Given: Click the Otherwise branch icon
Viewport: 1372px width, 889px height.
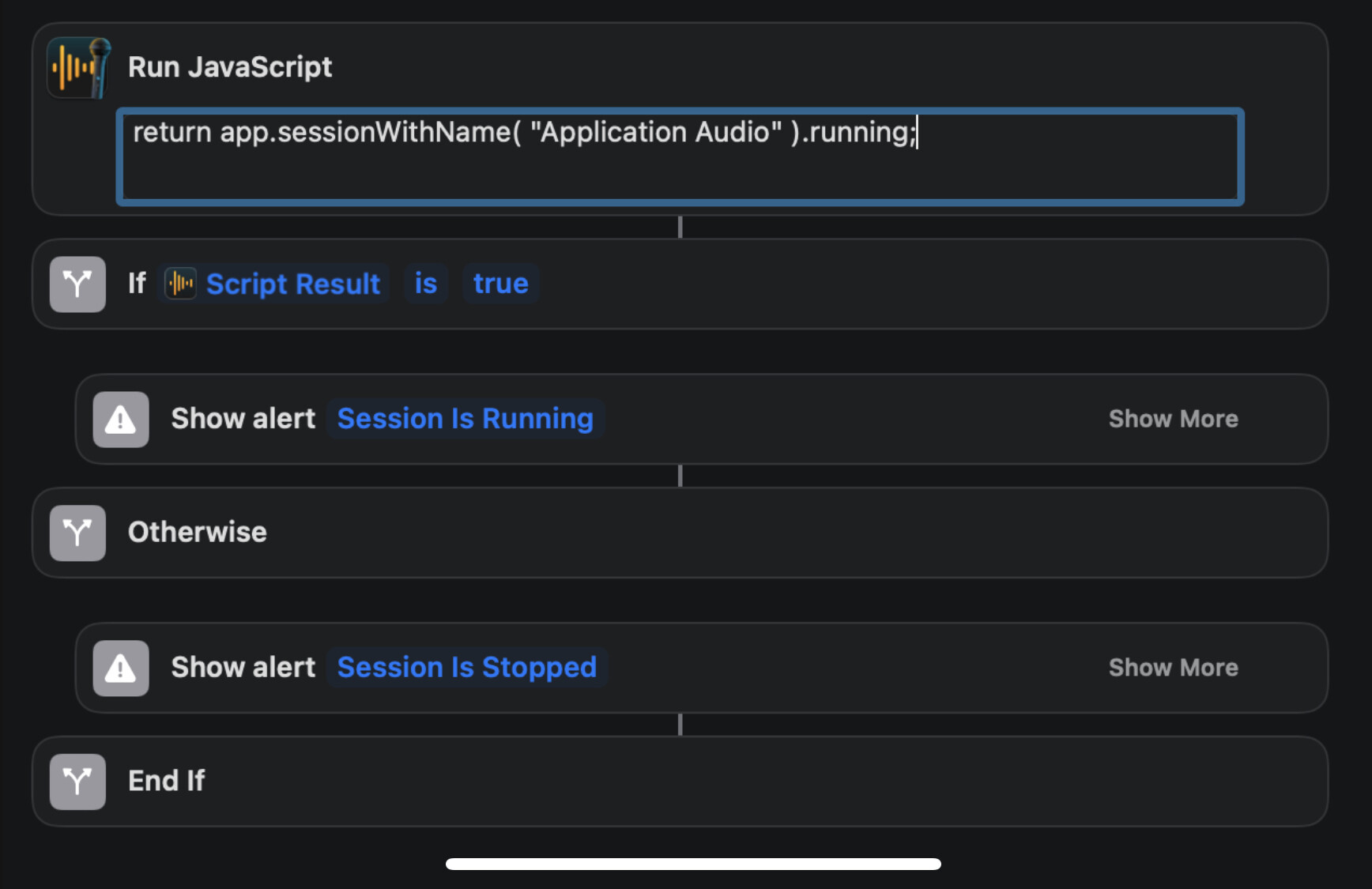Looking at the screenshot, I should coord(77,533).
